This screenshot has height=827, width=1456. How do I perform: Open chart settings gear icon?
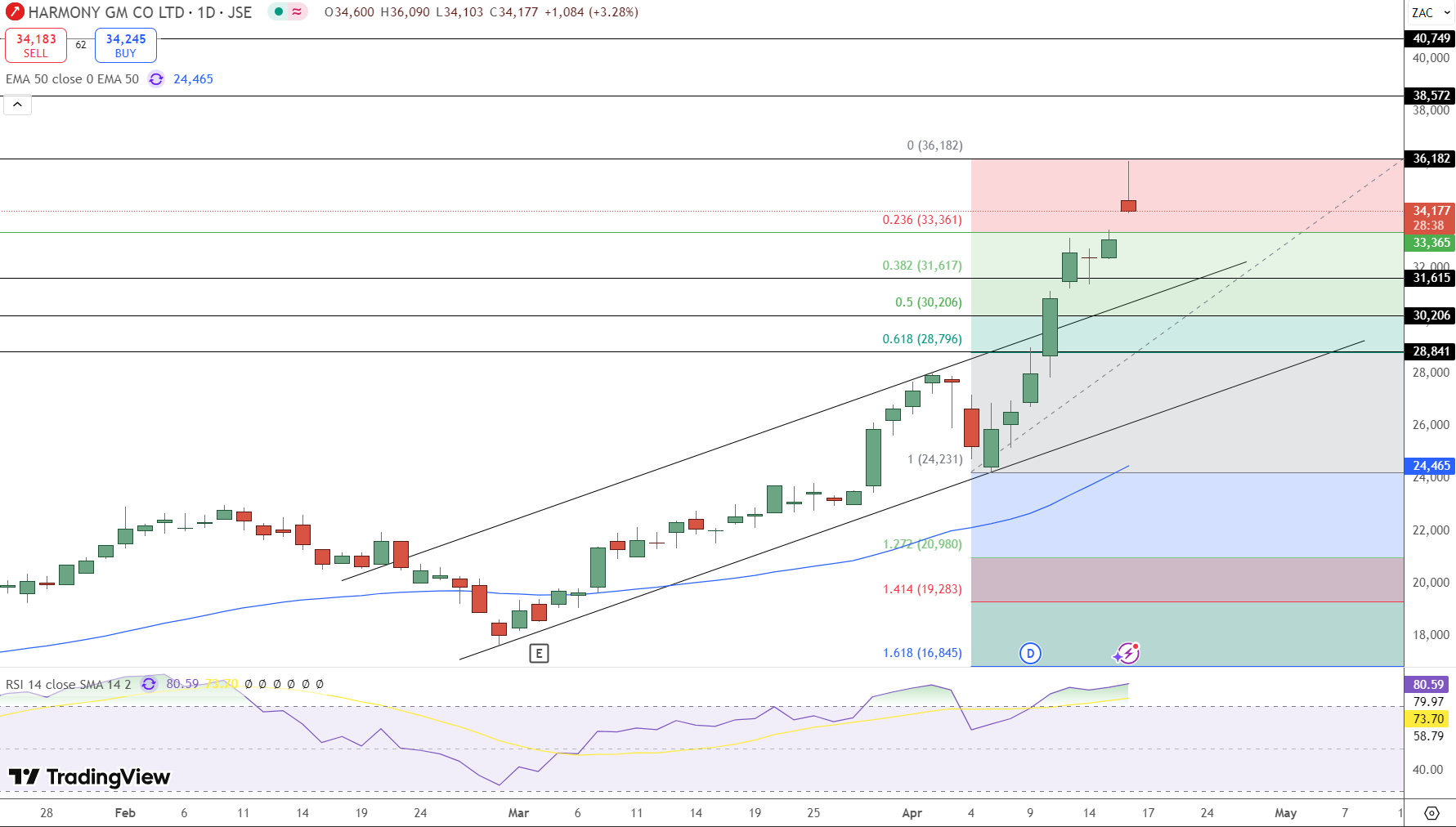1431,813
